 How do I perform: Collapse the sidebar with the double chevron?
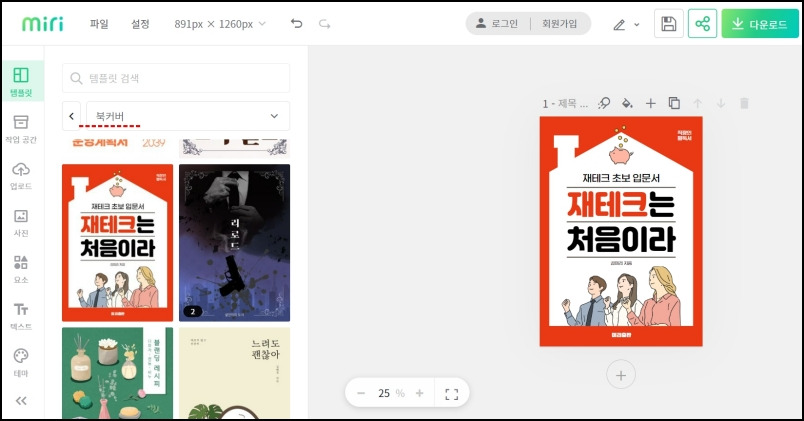click(x=21, y=400)
